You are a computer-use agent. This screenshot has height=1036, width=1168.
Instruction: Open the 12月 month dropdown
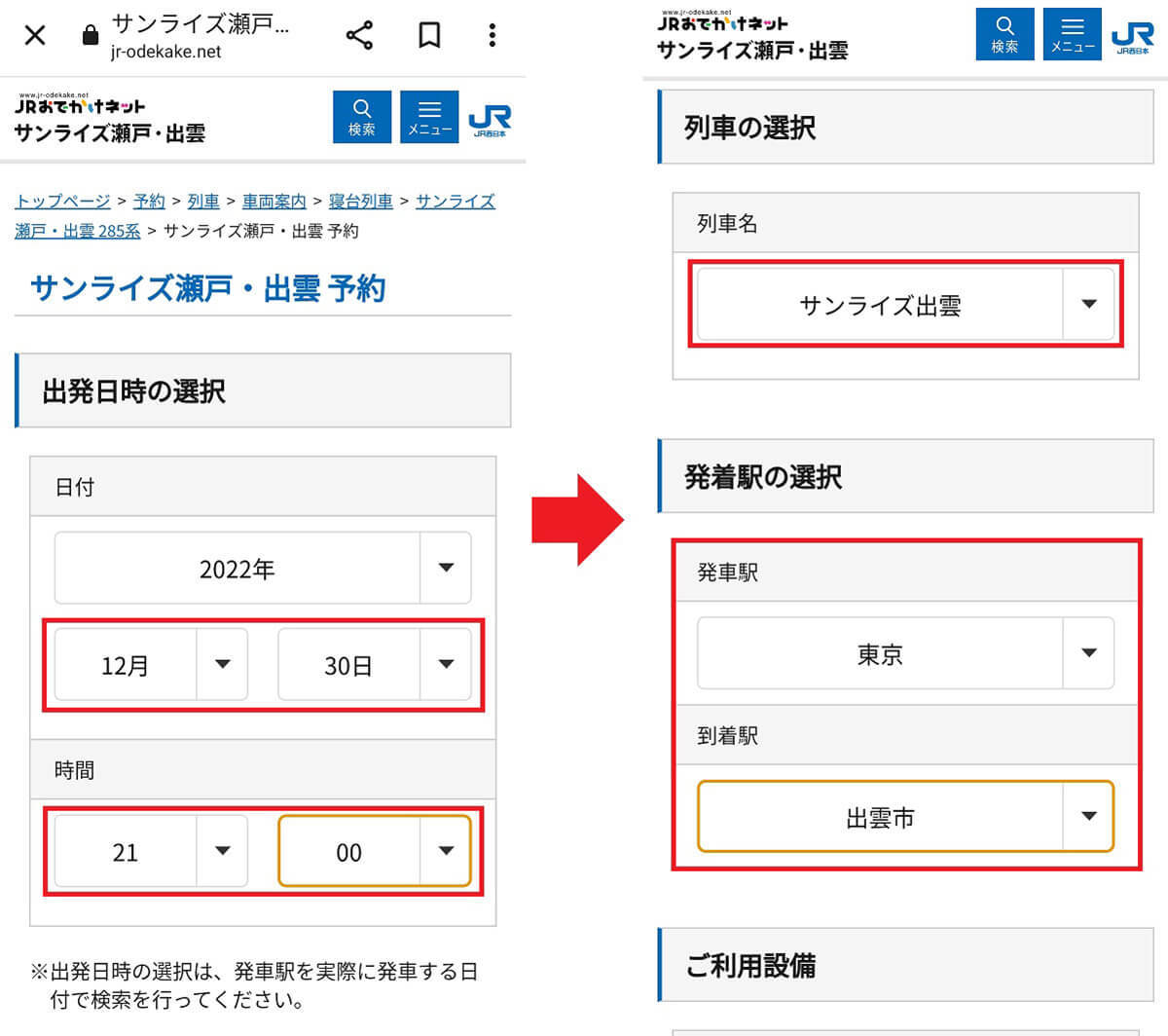point(151,665)
